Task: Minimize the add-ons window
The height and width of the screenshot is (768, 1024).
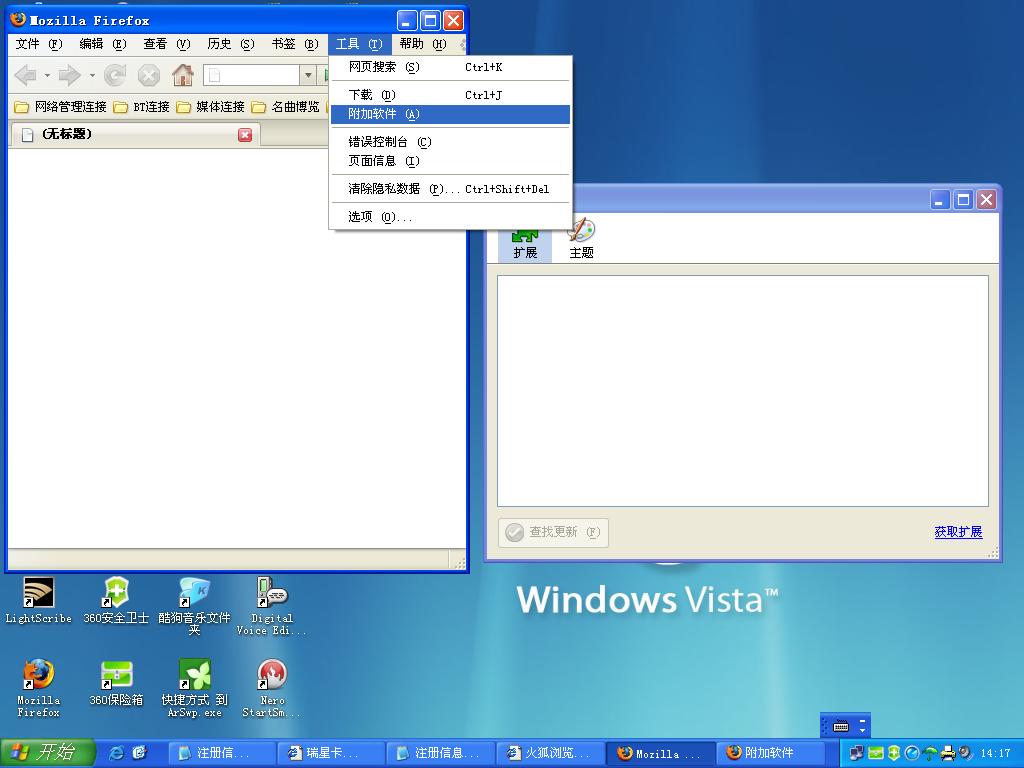Action: click(x=940, y=200)
